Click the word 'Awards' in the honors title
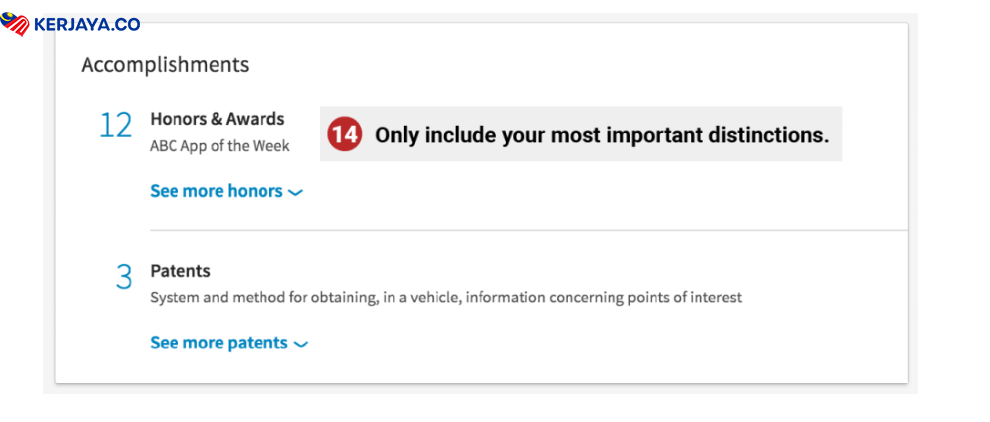Screen dimensions: 990x422 pos(255,119)
